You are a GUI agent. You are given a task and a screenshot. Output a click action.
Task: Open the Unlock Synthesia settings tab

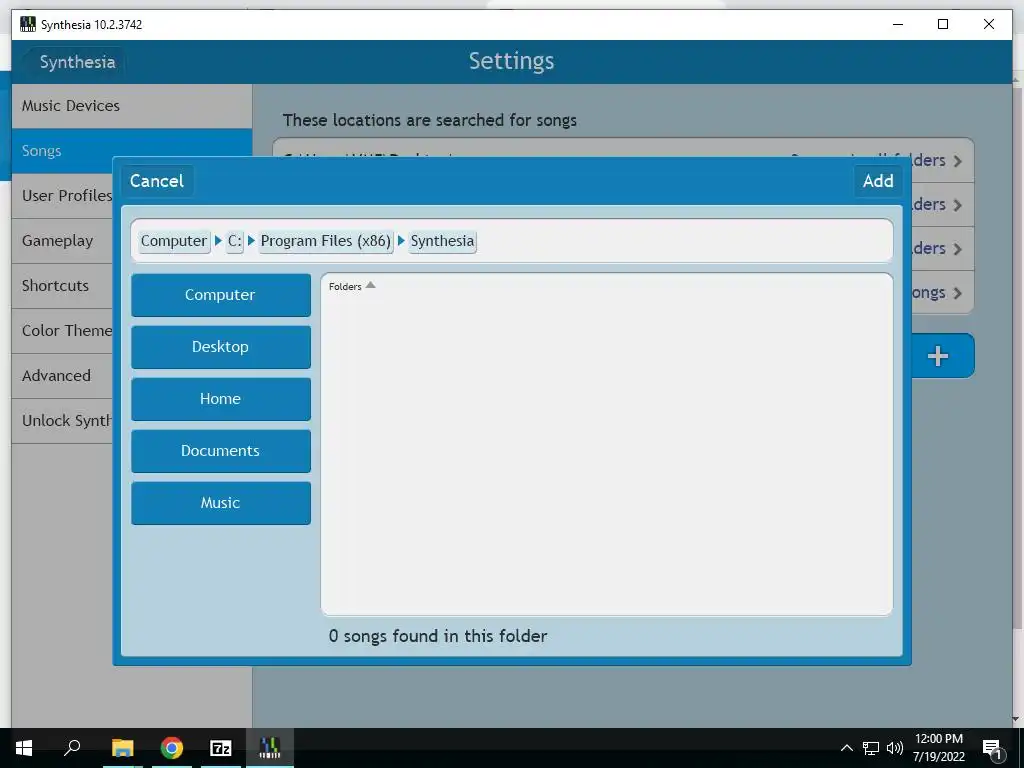coord(62,421)
